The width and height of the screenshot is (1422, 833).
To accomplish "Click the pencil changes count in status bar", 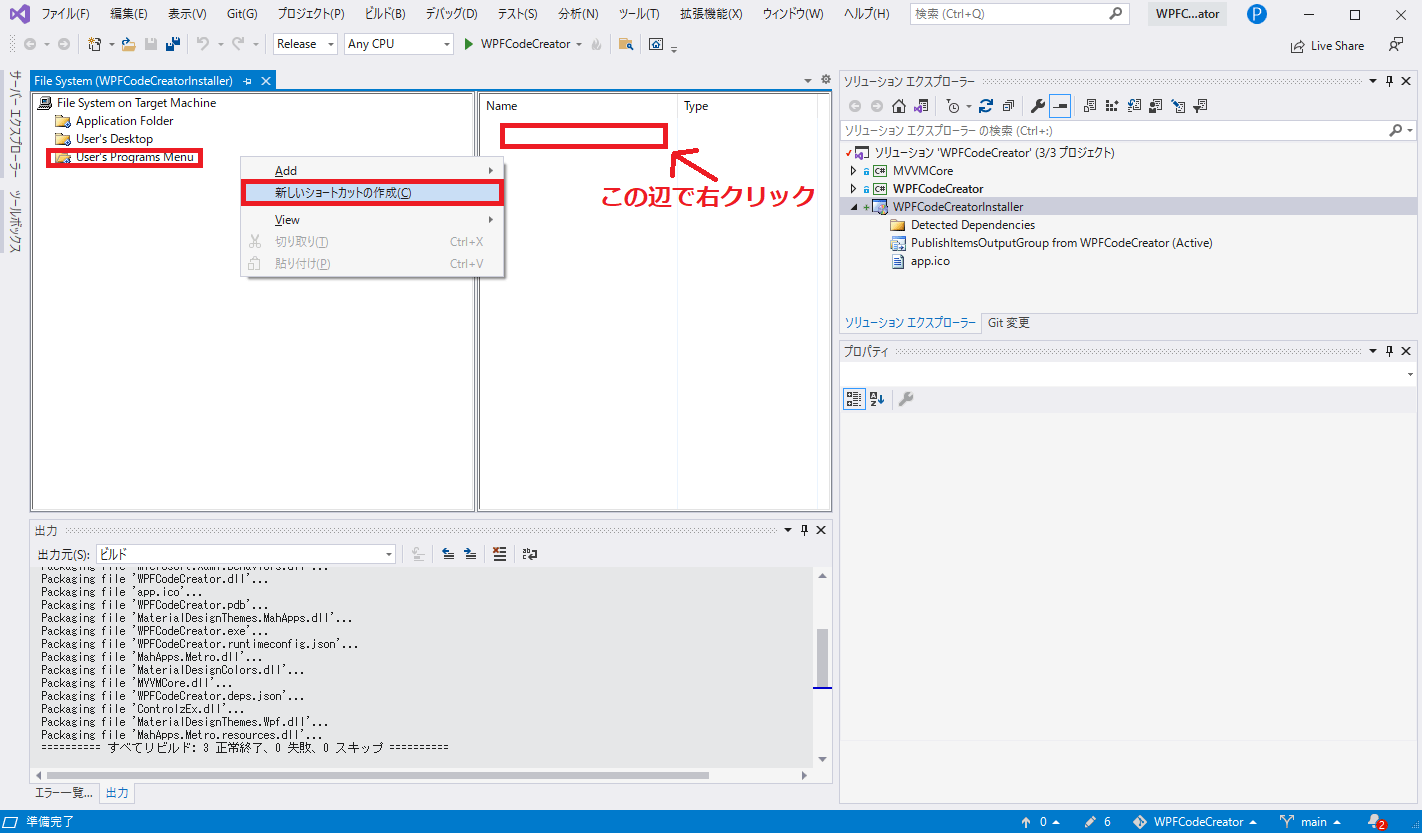I will point(1098,822).
